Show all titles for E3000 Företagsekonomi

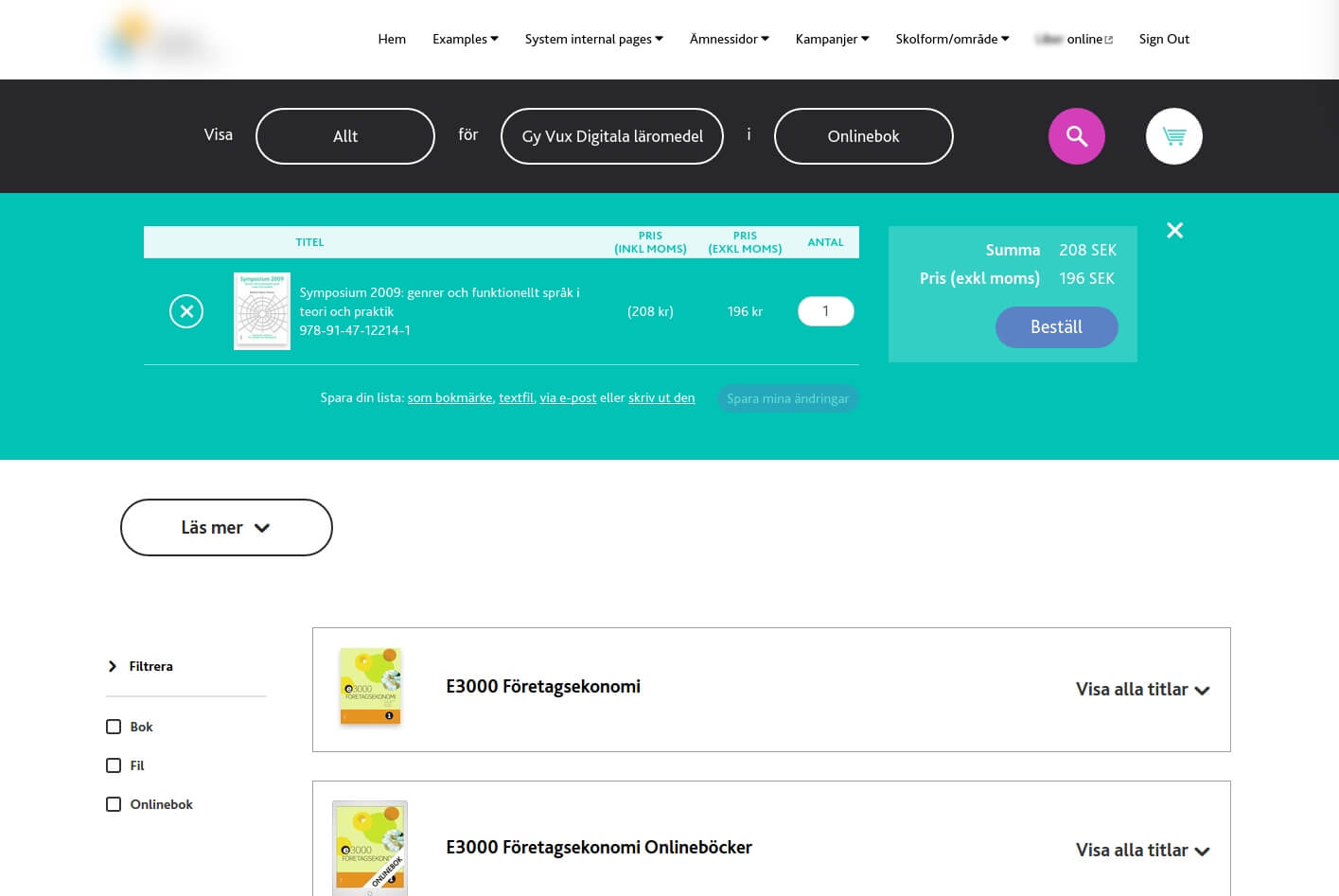point(1142,690)
